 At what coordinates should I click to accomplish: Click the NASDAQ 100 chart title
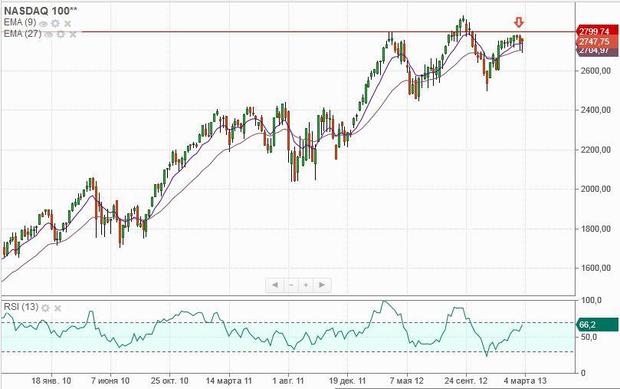[41, 11]
